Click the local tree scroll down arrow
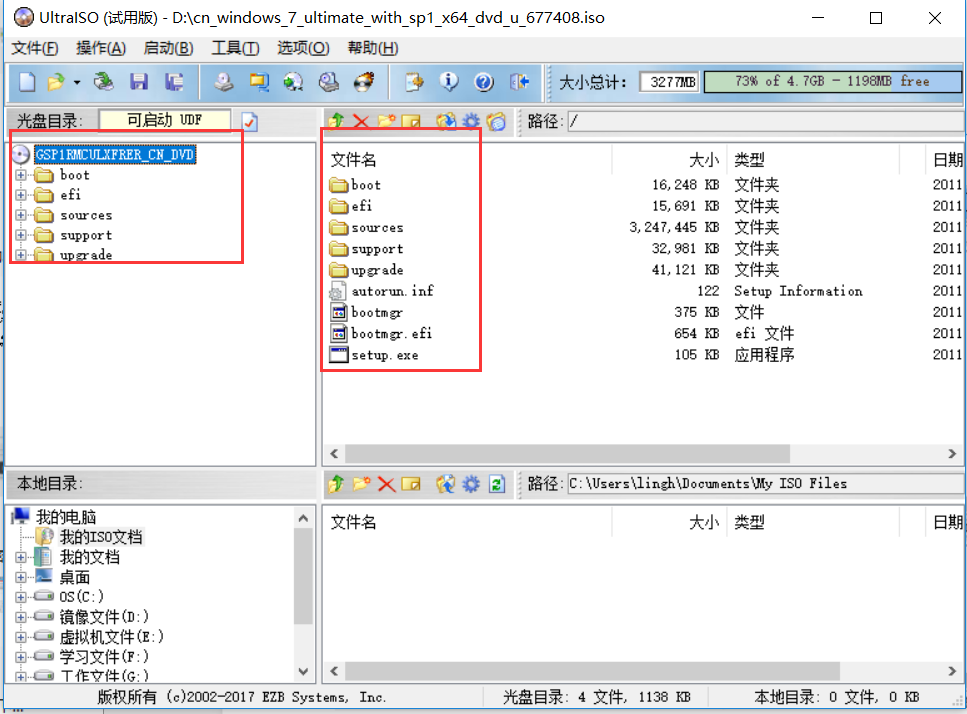 (x=303, y=671)
